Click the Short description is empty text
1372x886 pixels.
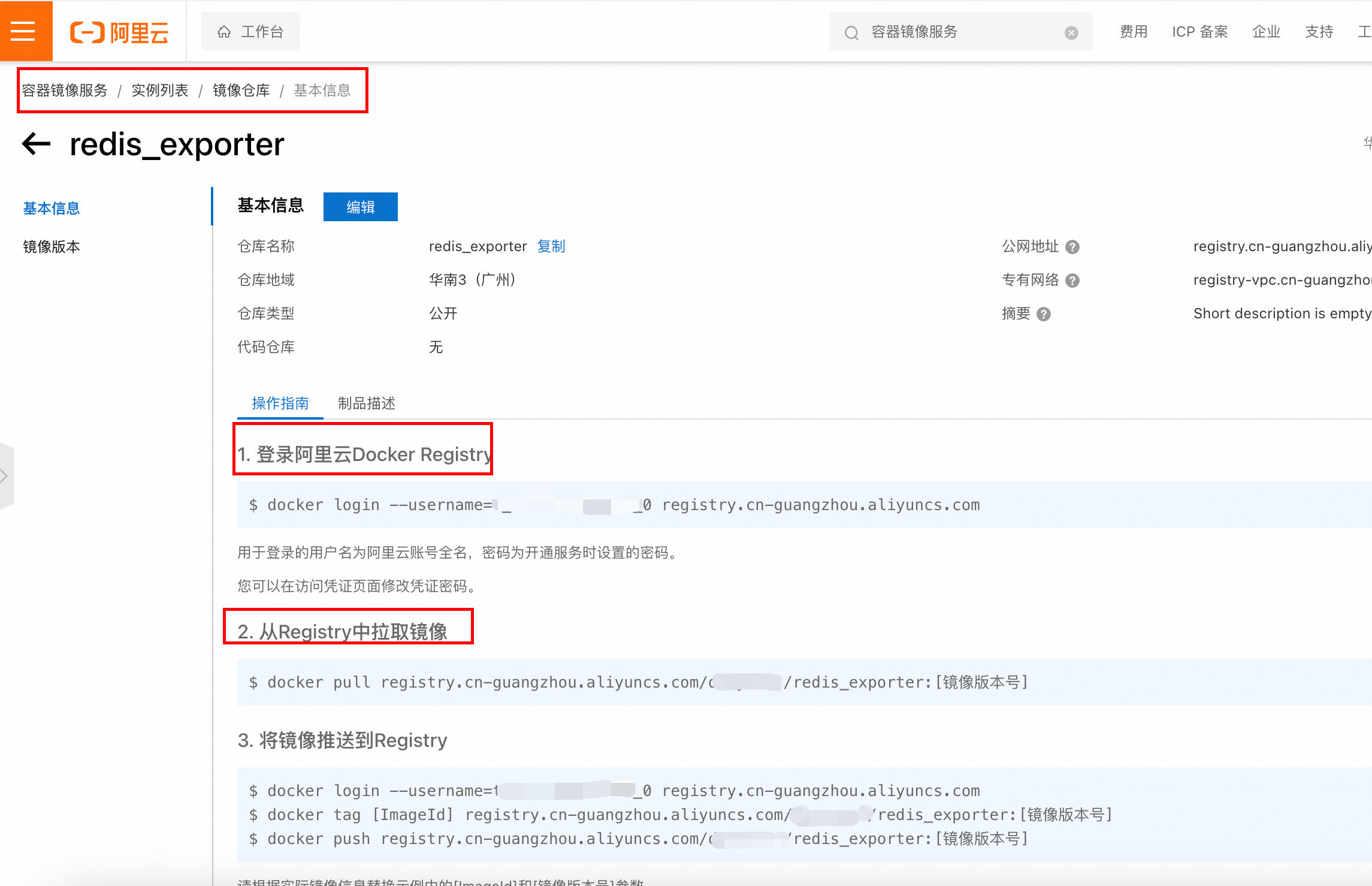[x=1282, y=314]
